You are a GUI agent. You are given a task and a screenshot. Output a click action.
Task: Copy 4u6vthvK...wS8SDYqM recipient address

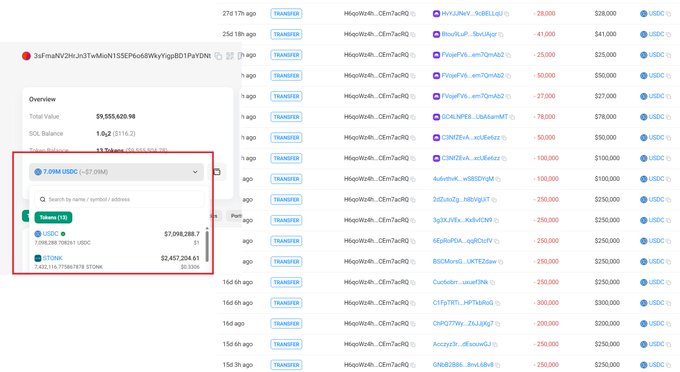click(x=498, y=179)
